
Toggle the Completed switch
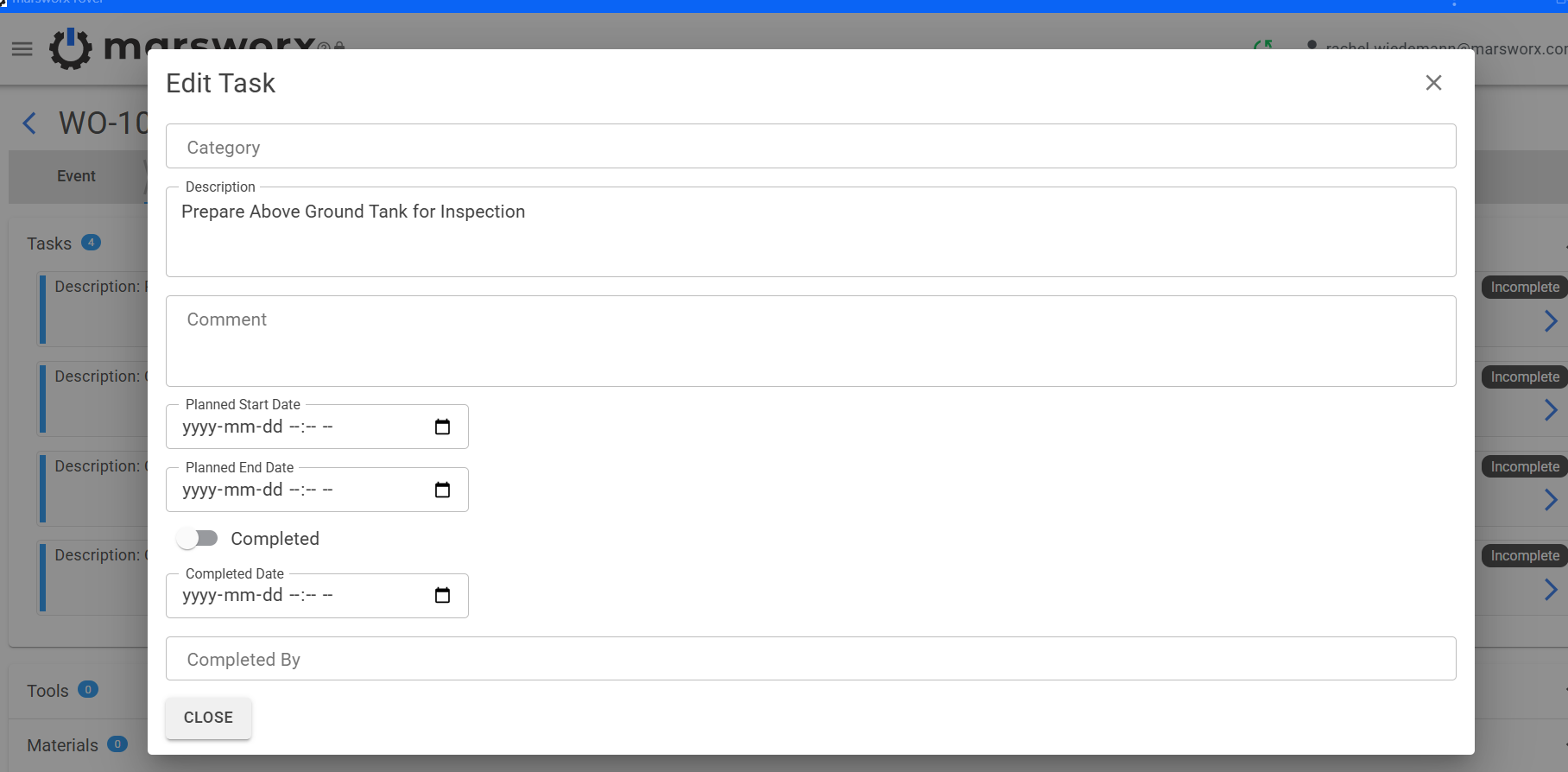[x=198, y=539]
